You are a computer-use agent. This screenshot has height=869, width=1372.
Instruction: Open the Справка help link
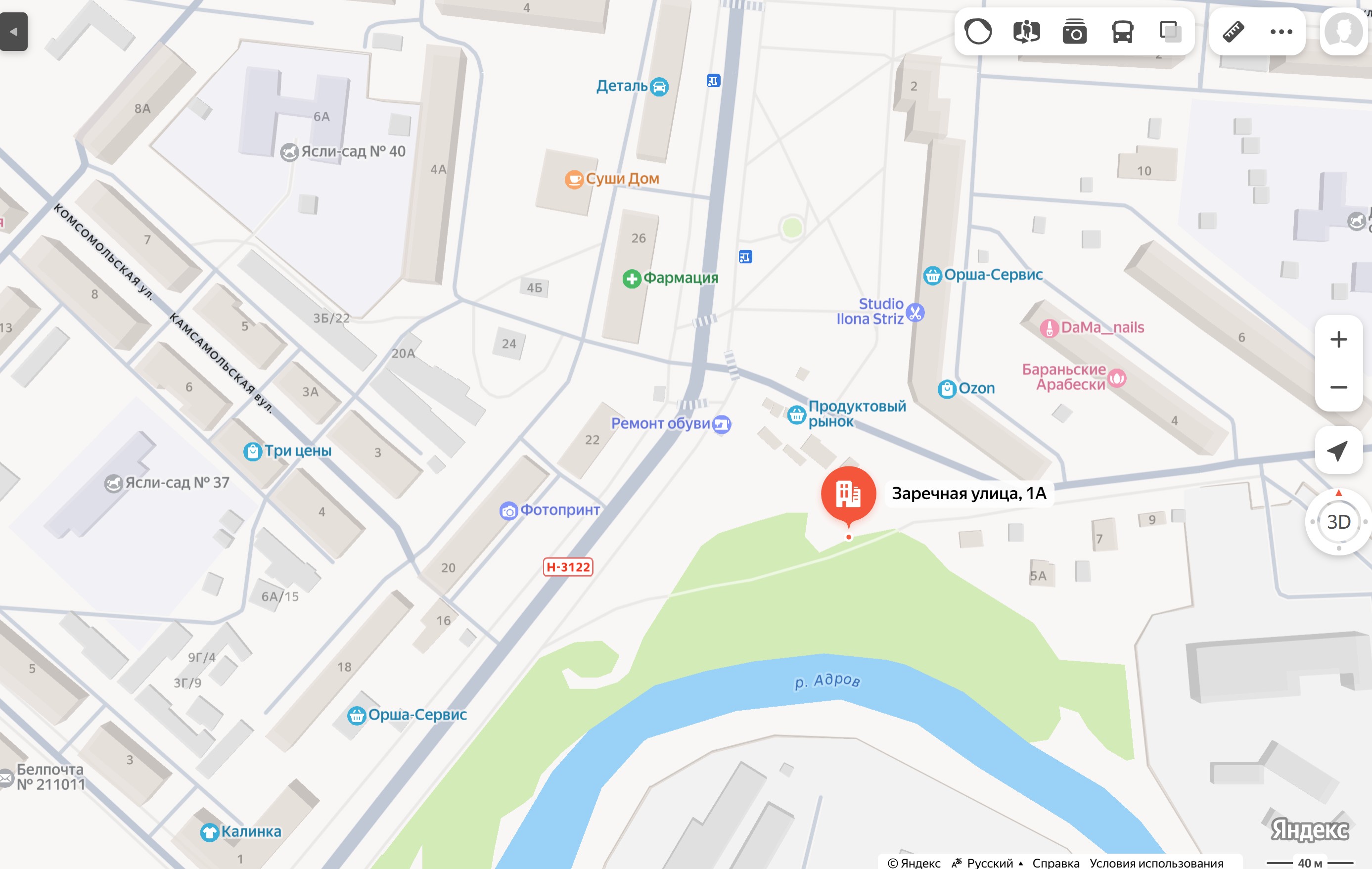tap(1056, 863)
